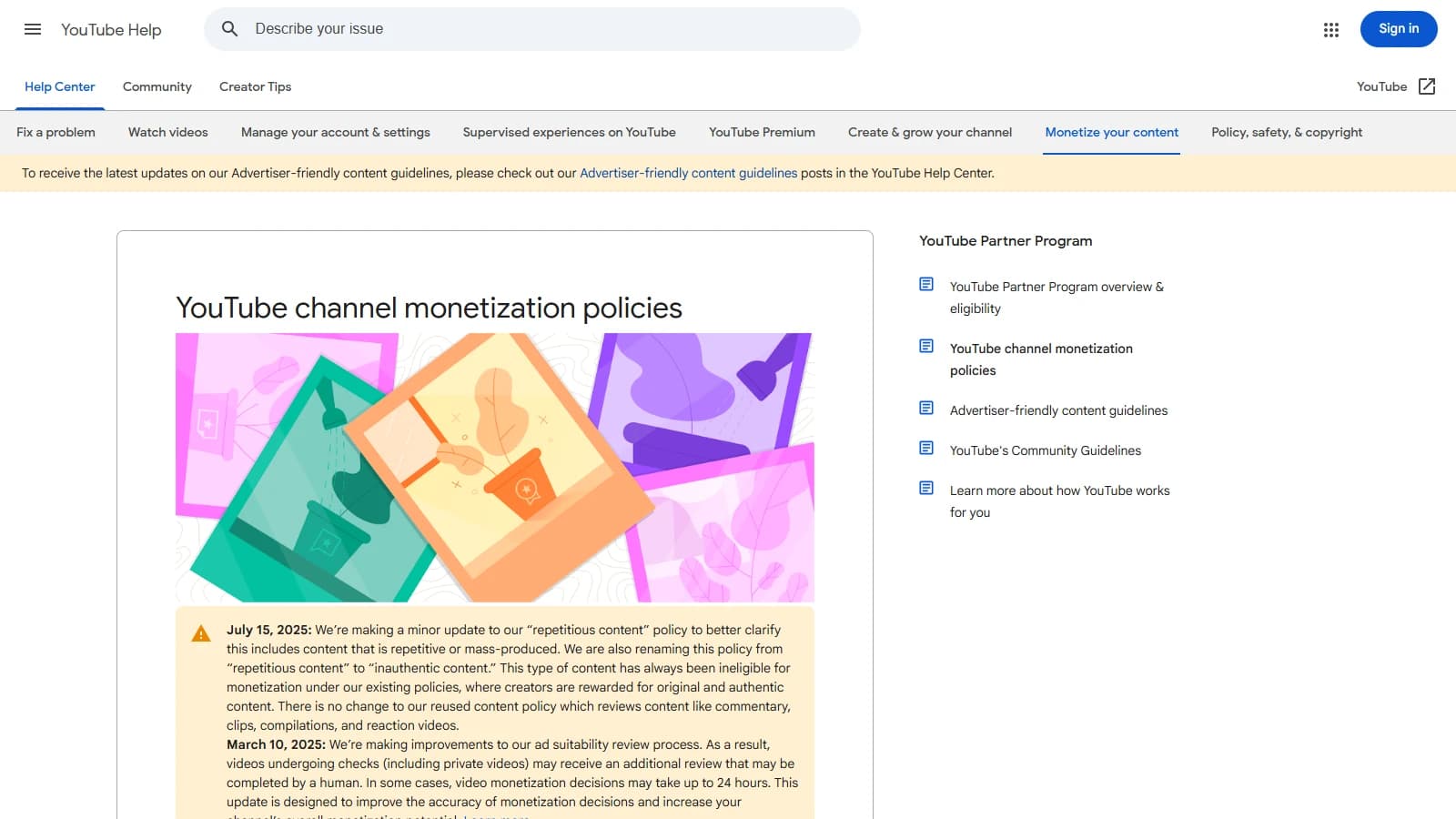The height and width of the screenshot is (819, 1456).
Task: Open sidebar Advertiser-friendly content guidelines article
Action: click(x=1058, y=410)
